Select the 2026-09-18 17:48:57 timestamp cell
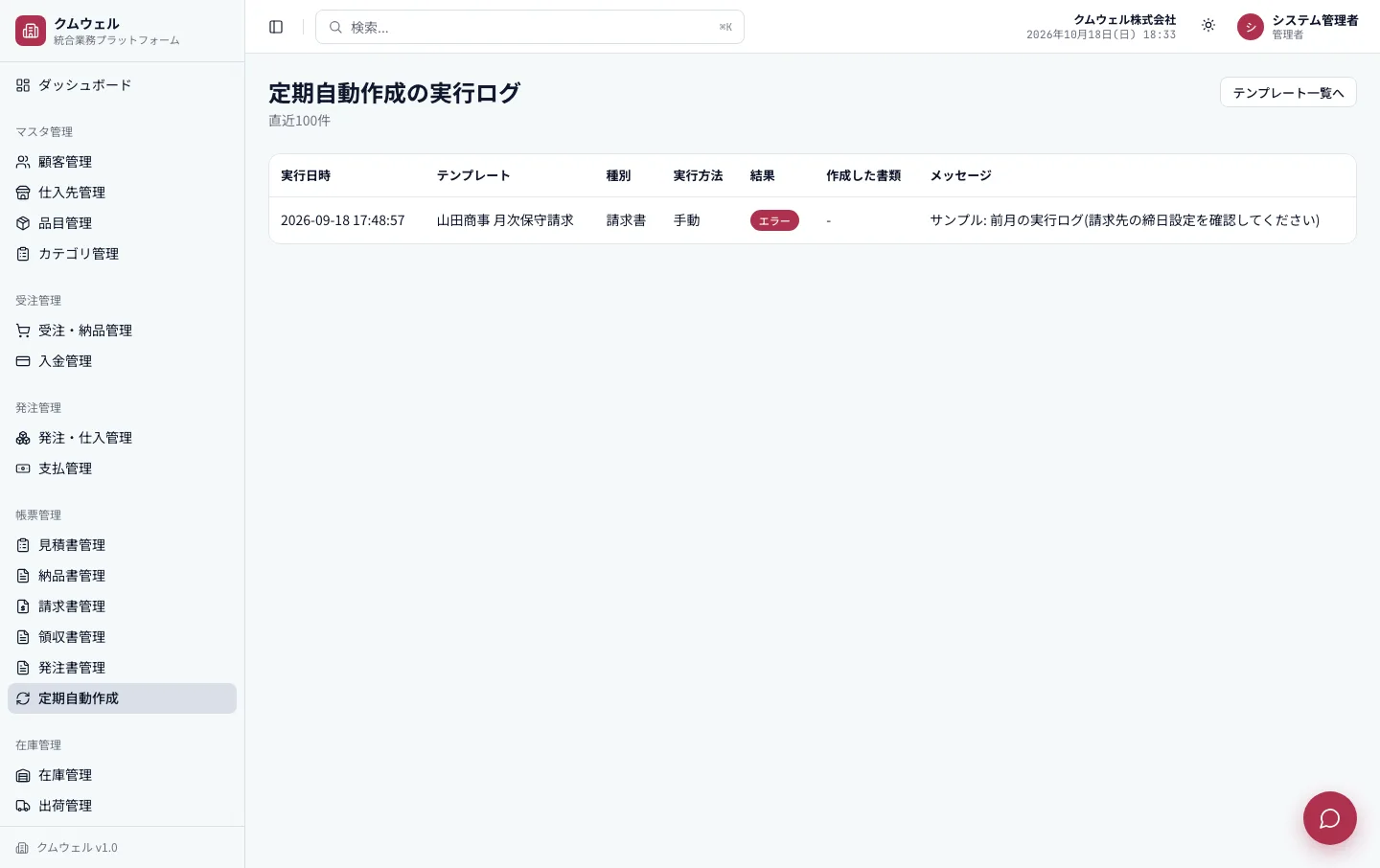Image resolution: width=1380 pixels, height=868 pixels. coord(343,220)
